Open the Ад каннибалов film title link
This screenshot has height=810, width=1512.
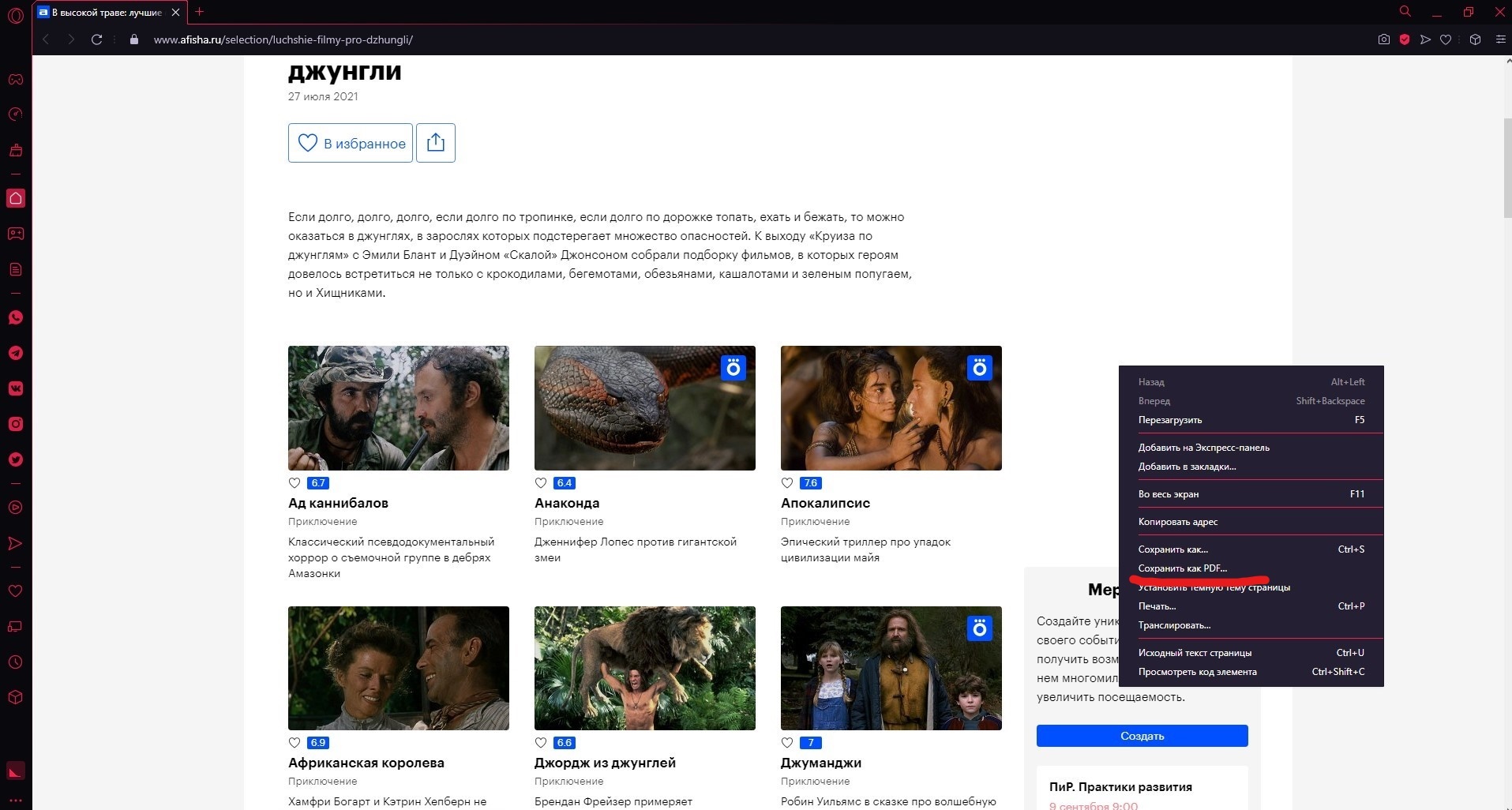point(338,503)
